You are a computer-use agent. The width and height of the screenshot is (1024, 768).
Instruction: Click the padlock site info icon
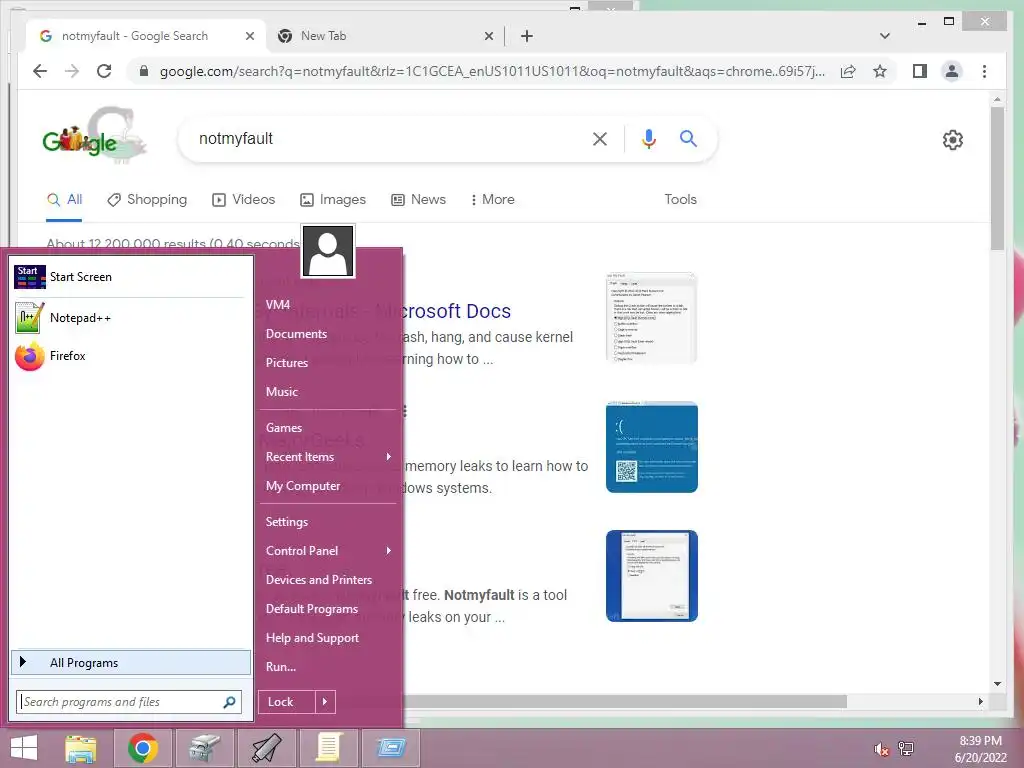(144, 71)
